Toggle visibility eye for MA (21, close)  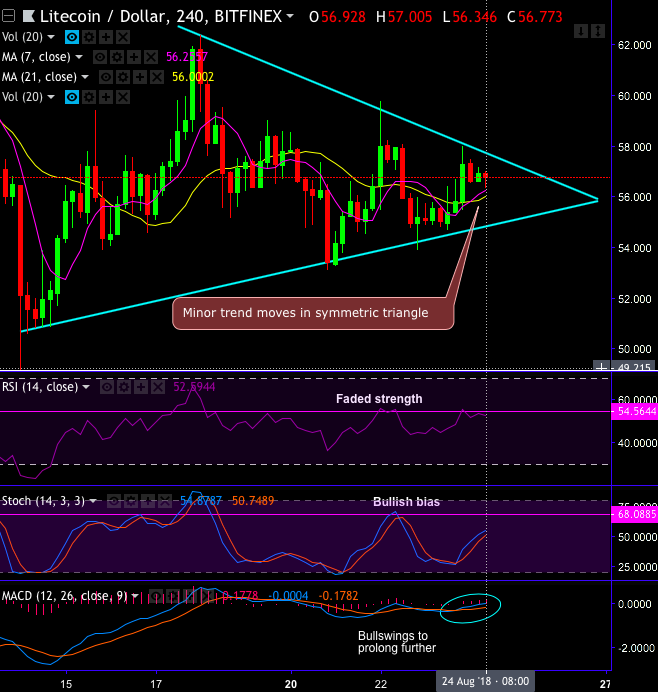tap(105, 77)
